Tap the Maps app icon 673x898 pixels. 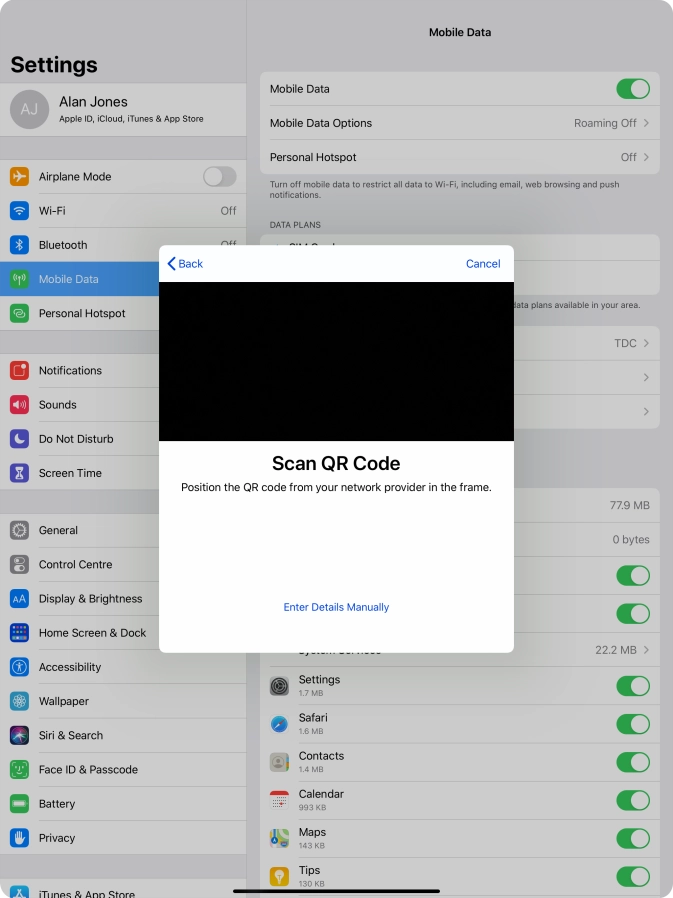280,838
